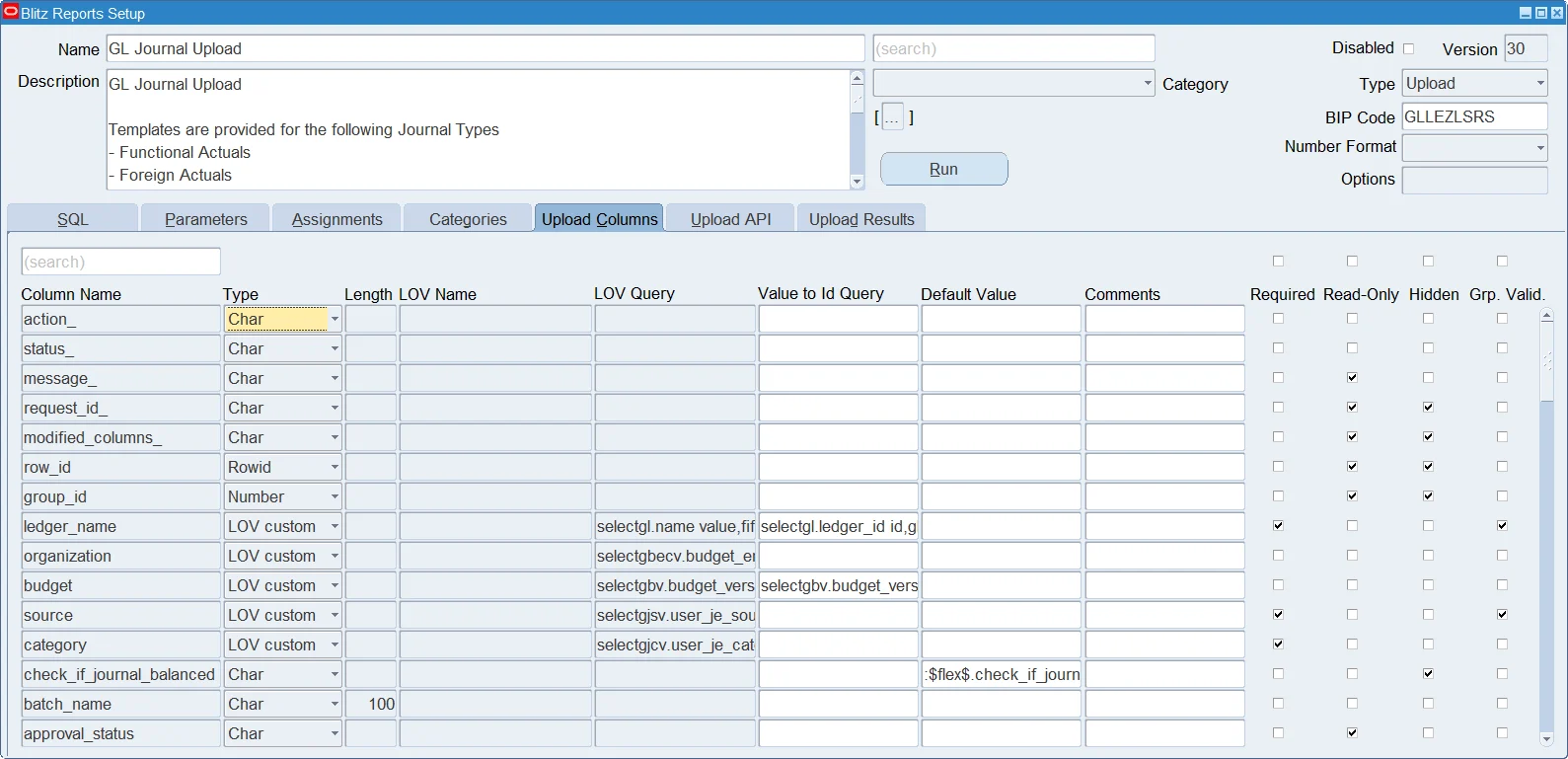This screenshot has height=759, width=1568.
Task: Uncheck Hidden for the request_id_ row
Action: pyautogui.click(x=1428, y=407)
